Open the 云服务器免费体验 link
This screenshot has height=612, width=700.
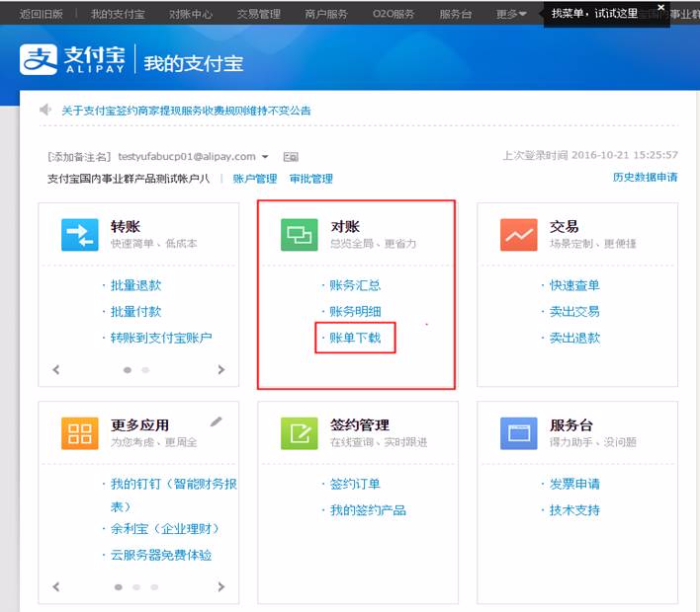pyautogui.click(x=161, y=555)
